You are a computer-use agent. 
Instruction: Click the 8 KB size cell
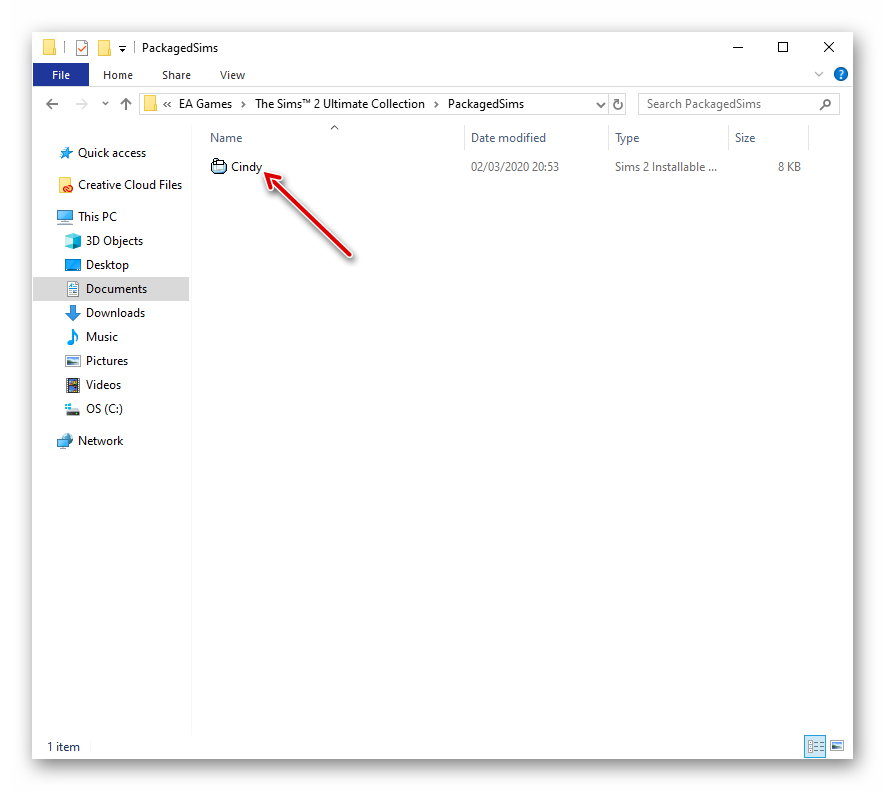(x=789, y=167)
